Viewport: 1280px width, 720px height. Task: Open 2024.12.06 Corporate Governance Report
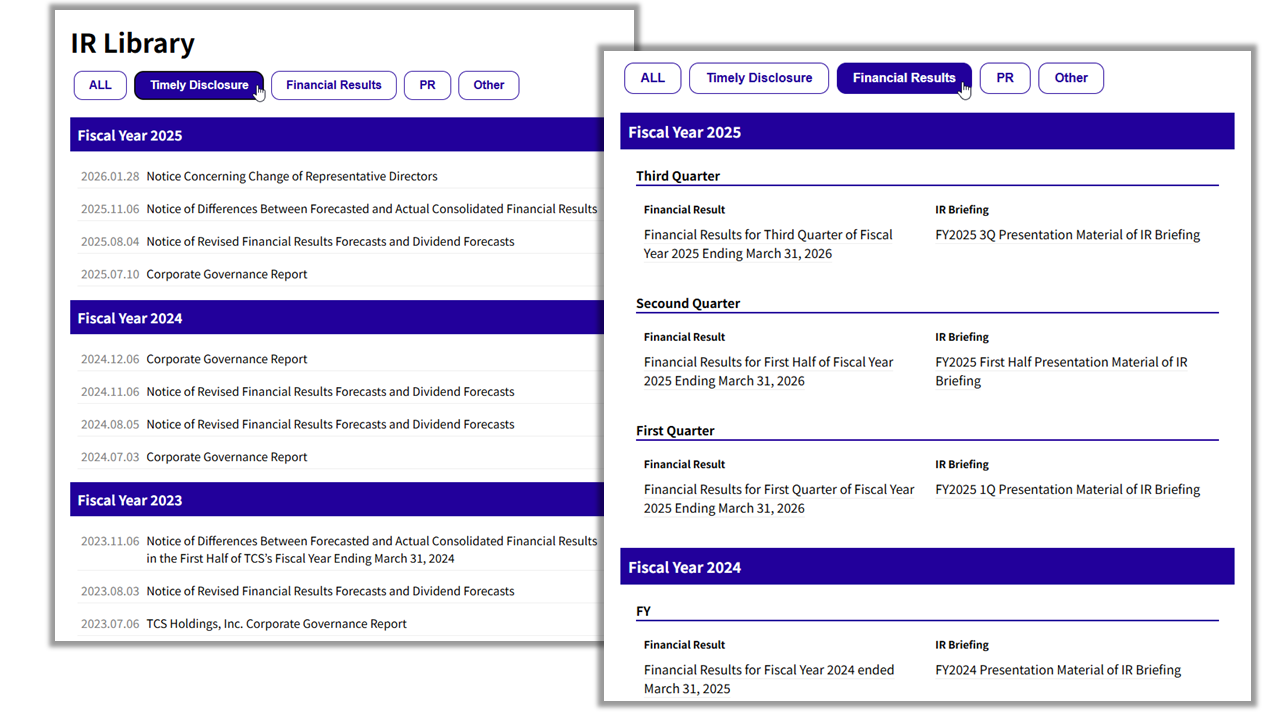click(x=227, y=359)
